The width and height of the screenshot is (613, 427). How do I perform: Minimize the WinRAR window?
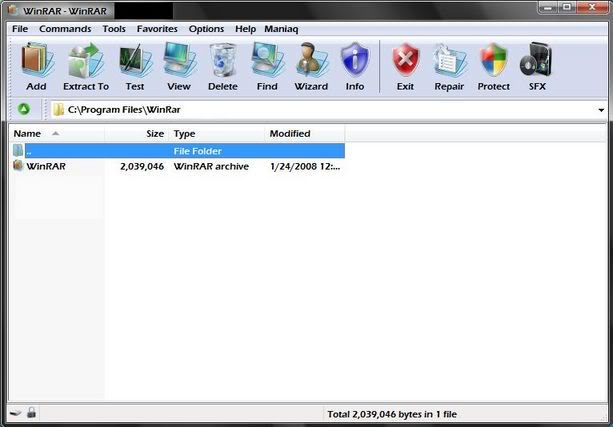[x=548, y=7]
